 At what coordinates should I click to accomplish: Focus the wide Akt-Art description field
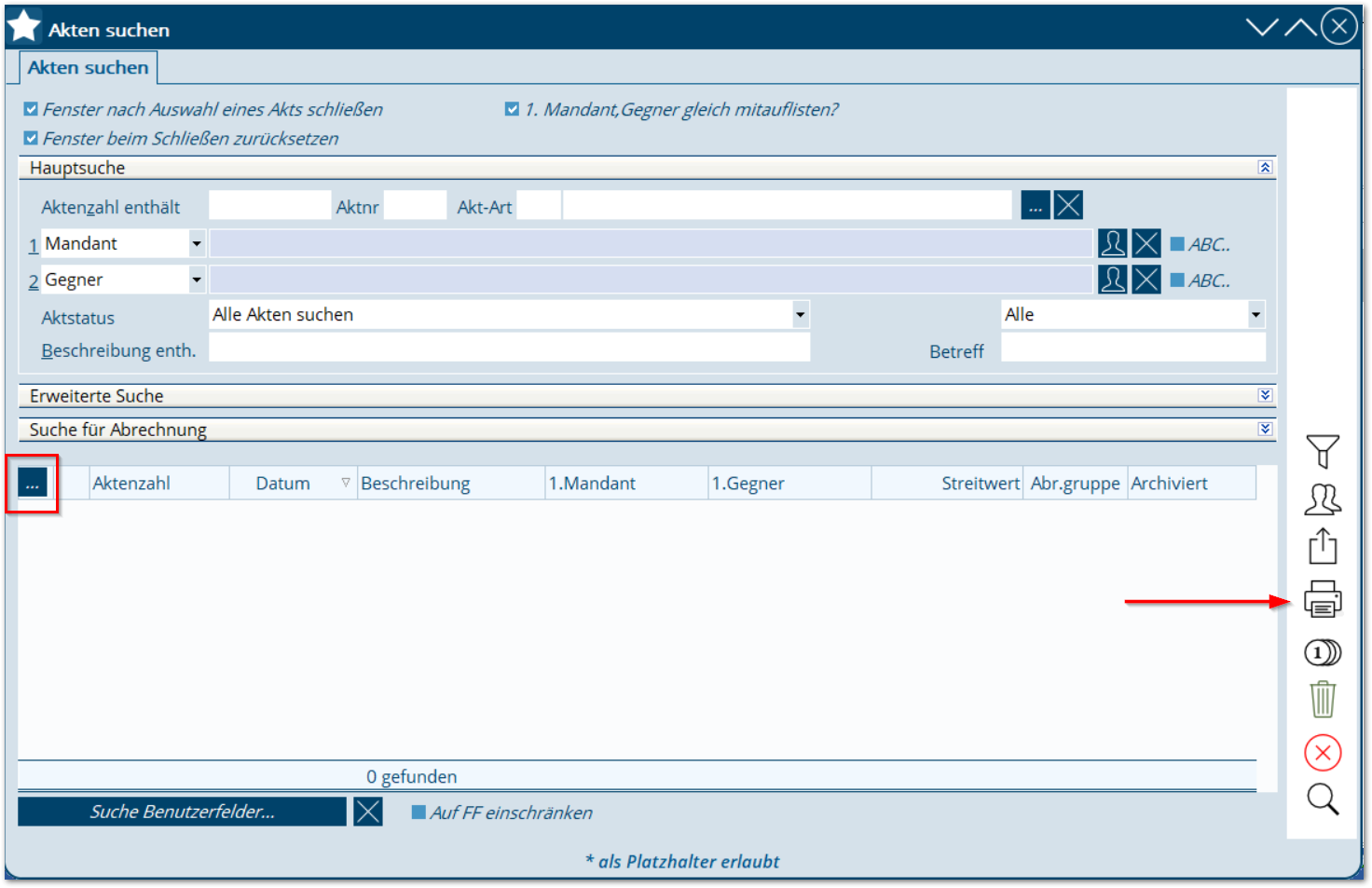pos(788,205)
